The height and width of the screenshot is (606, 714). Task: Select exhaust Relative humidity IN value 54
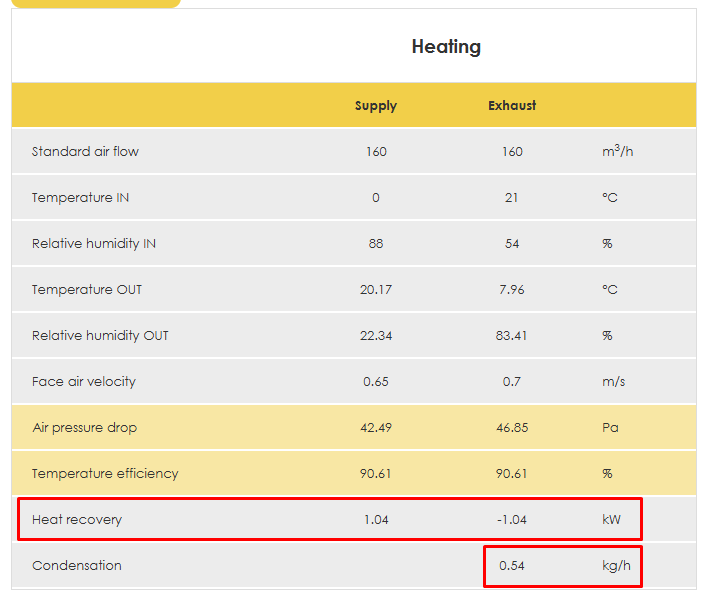click(x=512, y=244)
